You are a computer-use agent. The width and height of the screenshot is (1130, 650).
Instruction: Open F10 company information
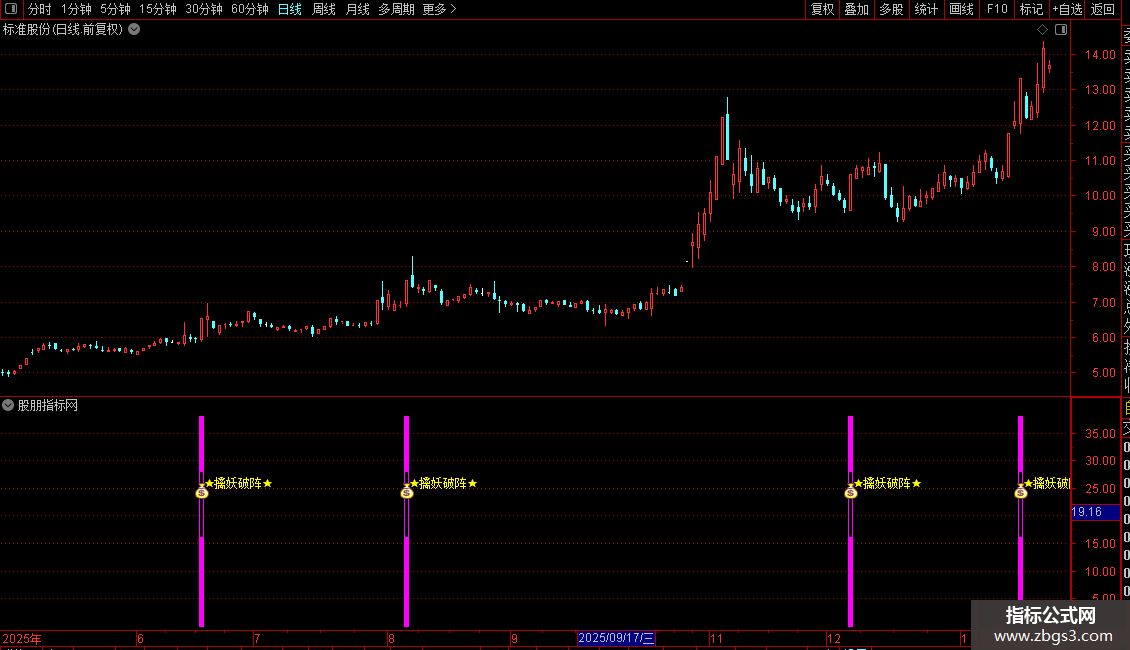click(997, 9)
